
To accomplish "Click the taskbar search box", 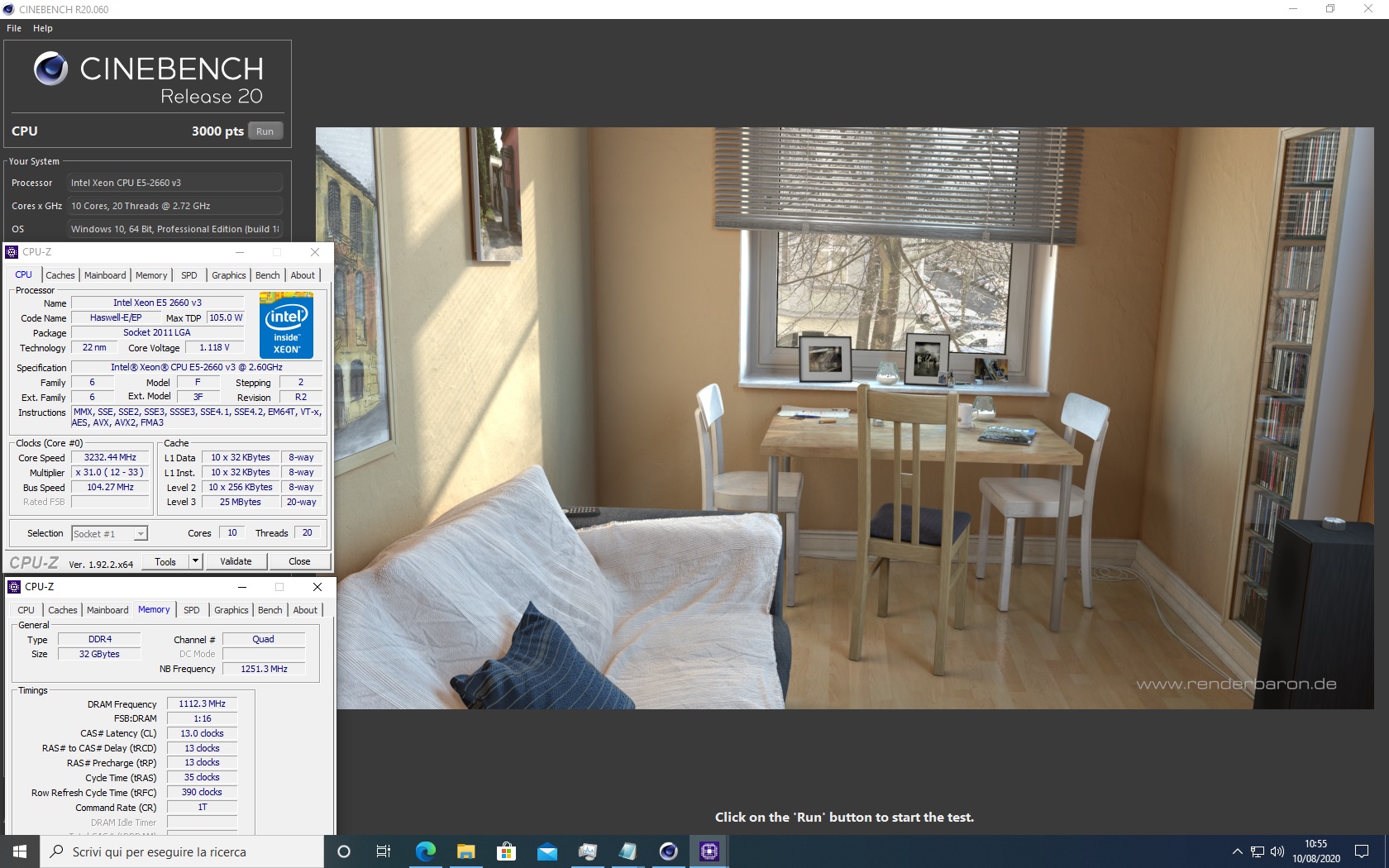I will [182, 851].
